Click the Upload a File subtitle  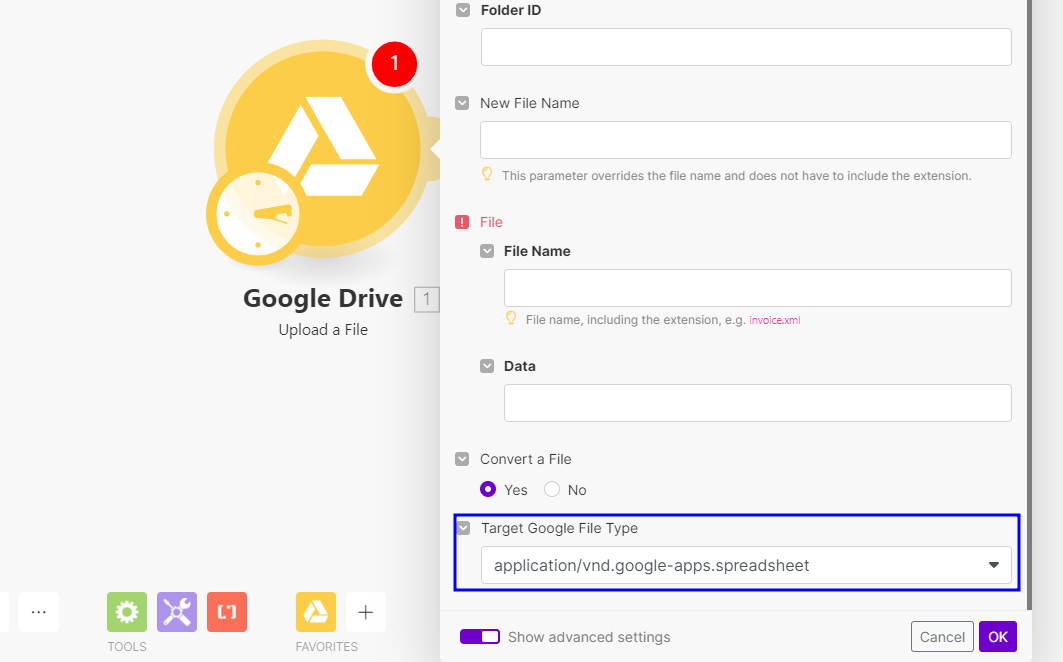[x=323, y=330]
